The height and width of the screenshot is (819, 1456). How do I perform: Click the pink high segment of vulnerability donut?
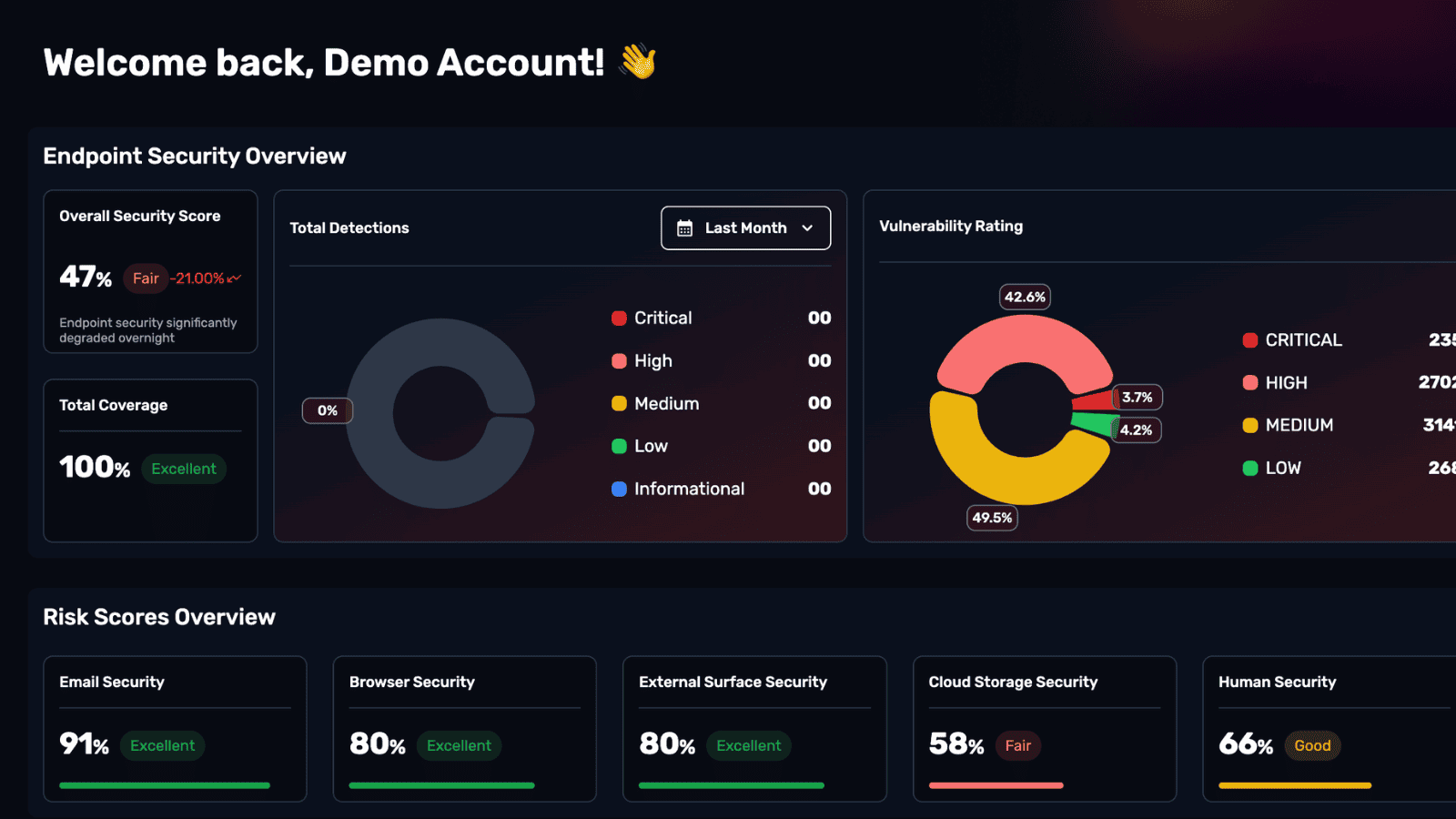pos(1025,339)
